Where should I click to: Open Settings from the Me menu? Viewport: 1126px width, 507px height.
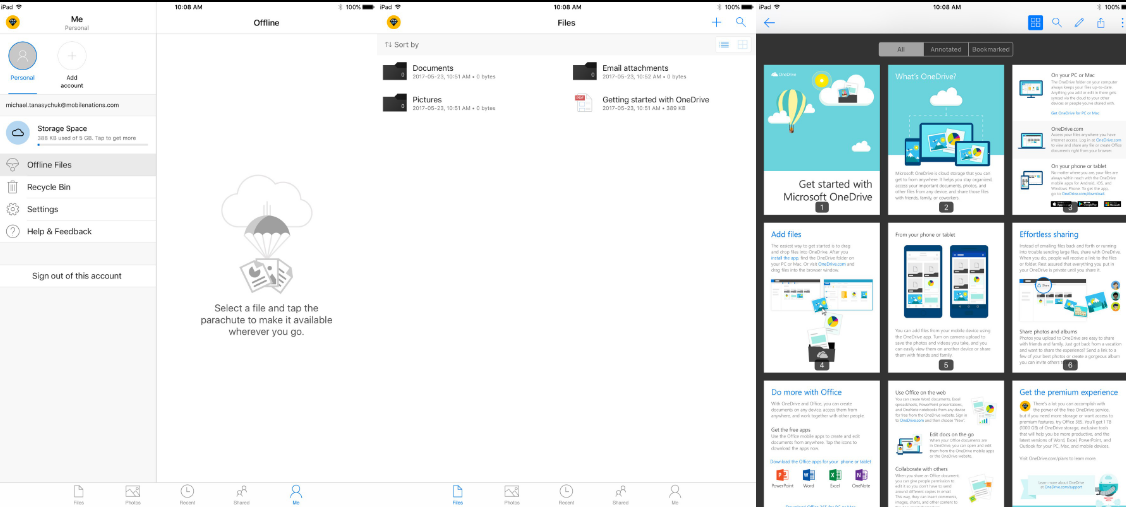point(78,209)
